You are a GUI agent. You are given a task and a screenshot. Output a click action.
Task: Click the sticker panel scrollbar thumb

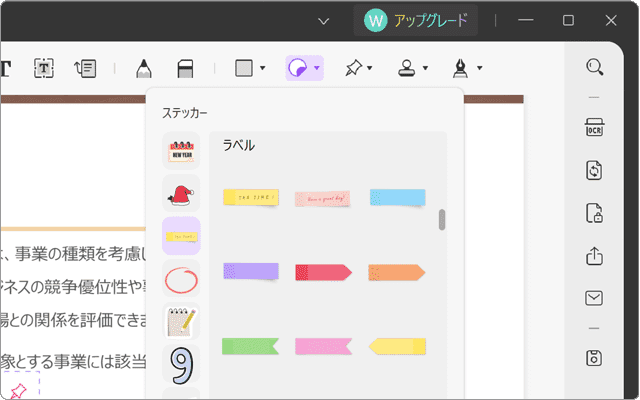pos(442,220)
